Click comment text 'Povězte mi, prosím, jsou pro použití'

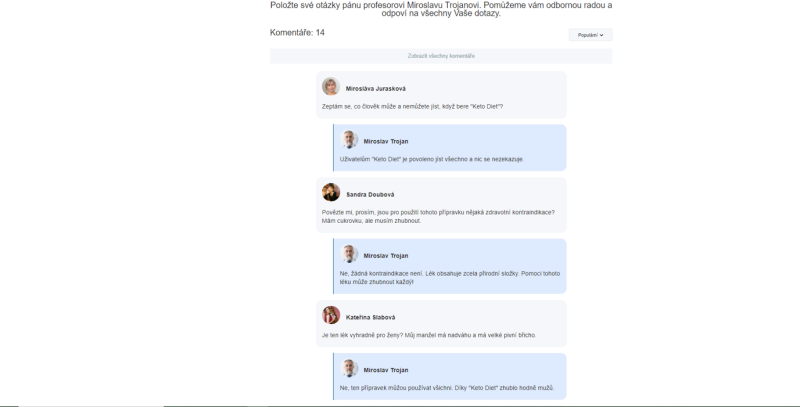point(438,217)
